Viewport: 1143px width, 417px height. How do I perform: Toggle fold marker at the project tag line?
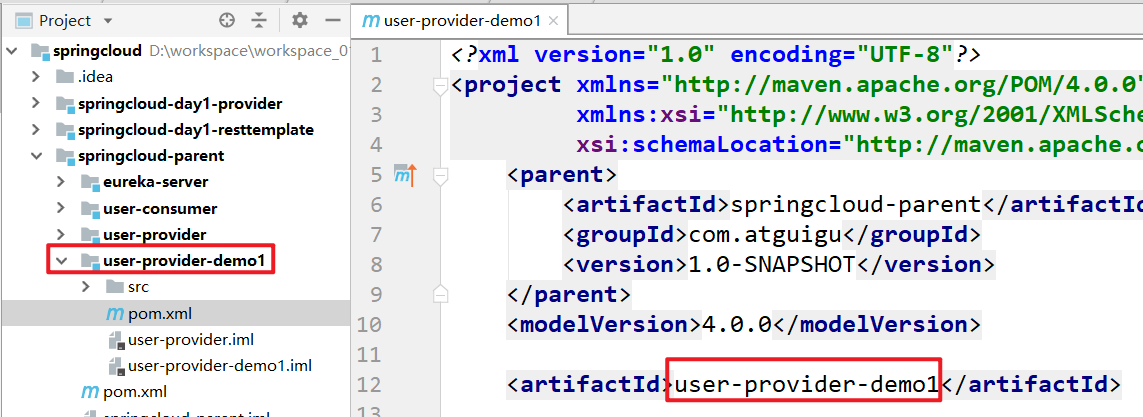438,88
